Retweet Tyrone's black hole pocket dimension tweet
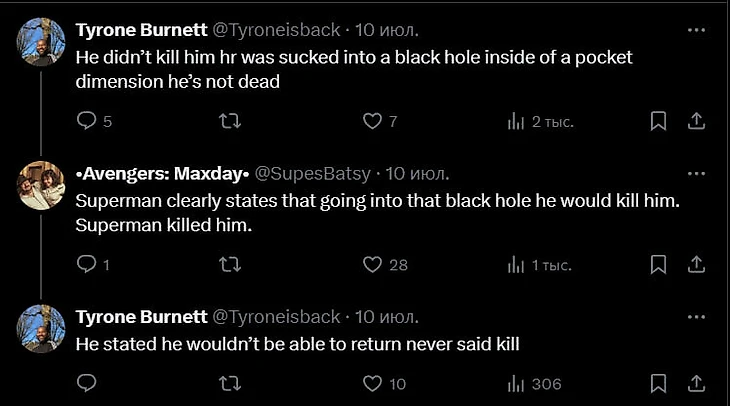 tap(229, 121)
